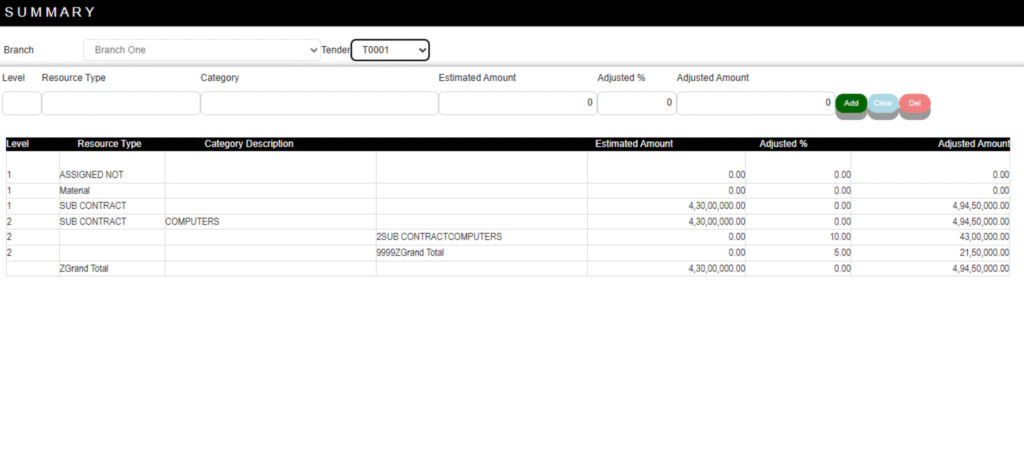The image size is (1024, 460).
Task: Click the Adjusted Amount input field
Action: pos(755,103)
